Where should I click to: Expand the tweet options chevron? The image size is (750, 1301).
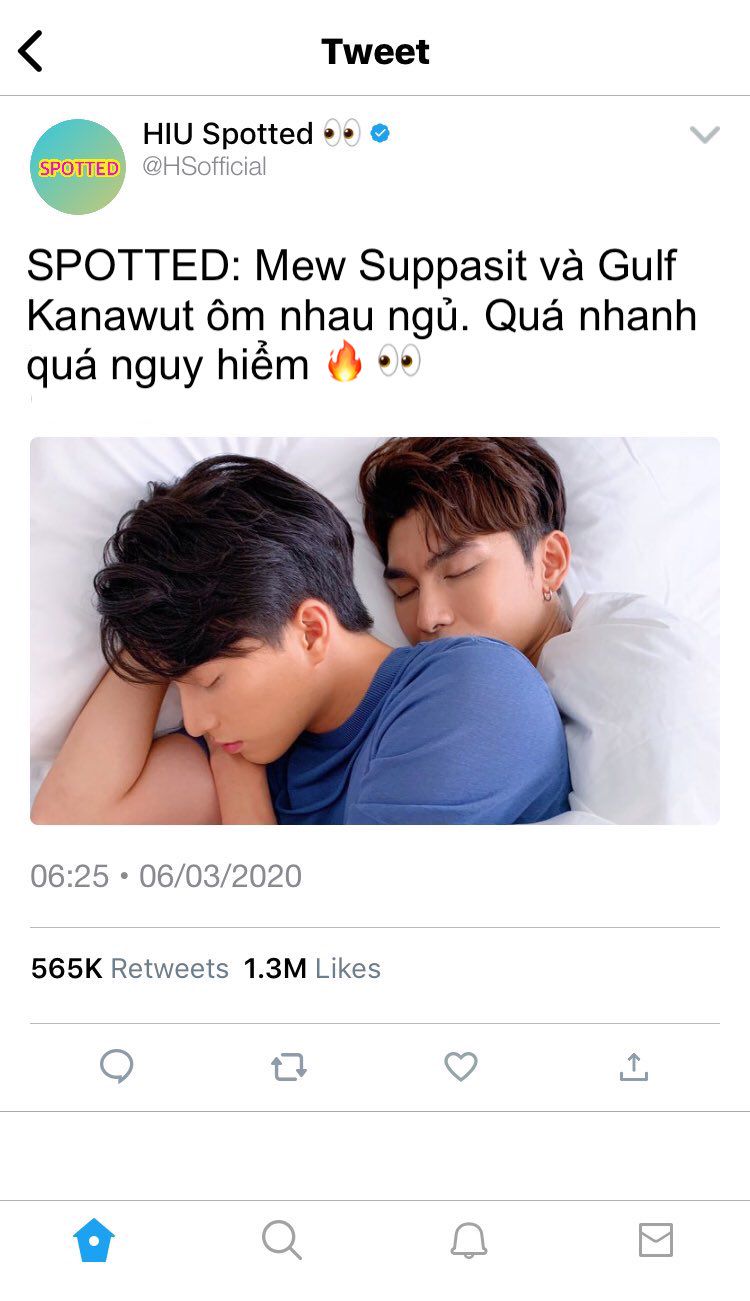coord(705,135)
